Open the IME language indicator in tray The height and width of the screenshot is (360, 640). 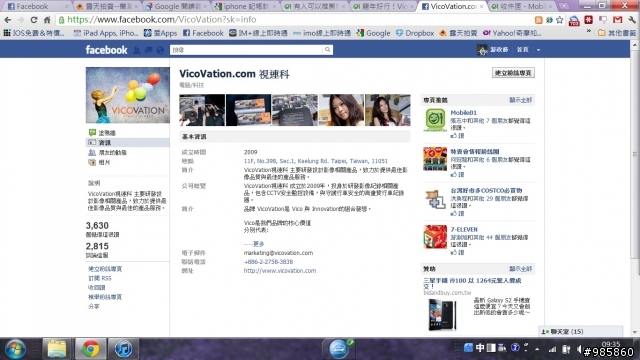[x=480, y=348]
